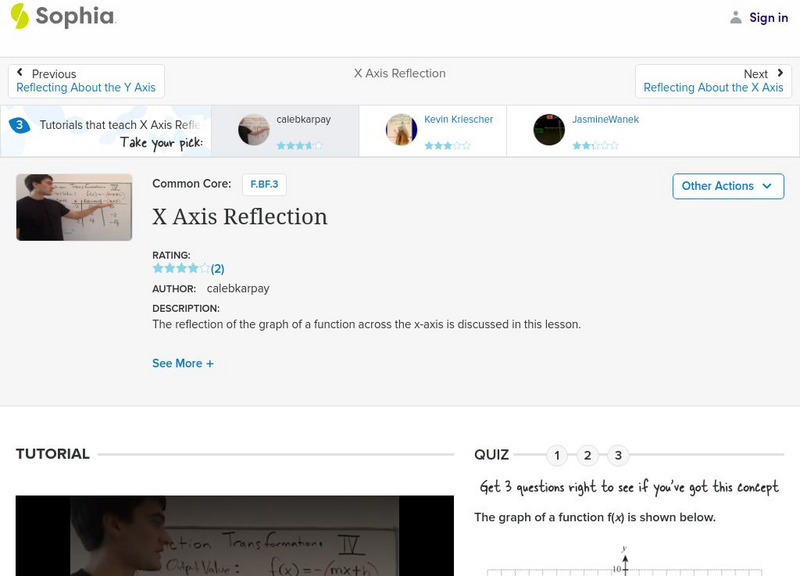The width and height of the screenshot is (800, 576).
Task: Click JasmineWanek's avatar picture
Action: (x=549, y=129)
